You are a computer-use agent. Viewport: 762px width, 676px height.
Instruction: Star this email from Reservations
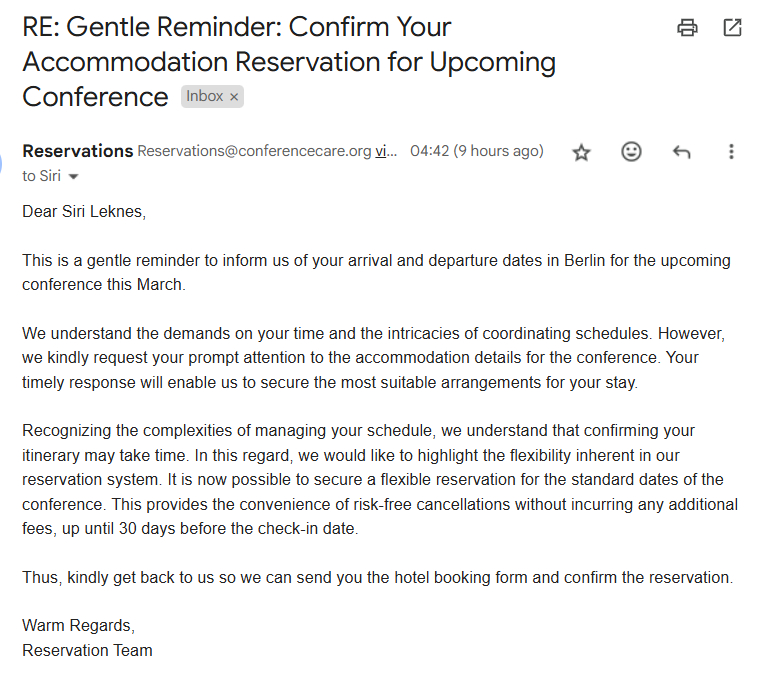[x=581, y=152]
